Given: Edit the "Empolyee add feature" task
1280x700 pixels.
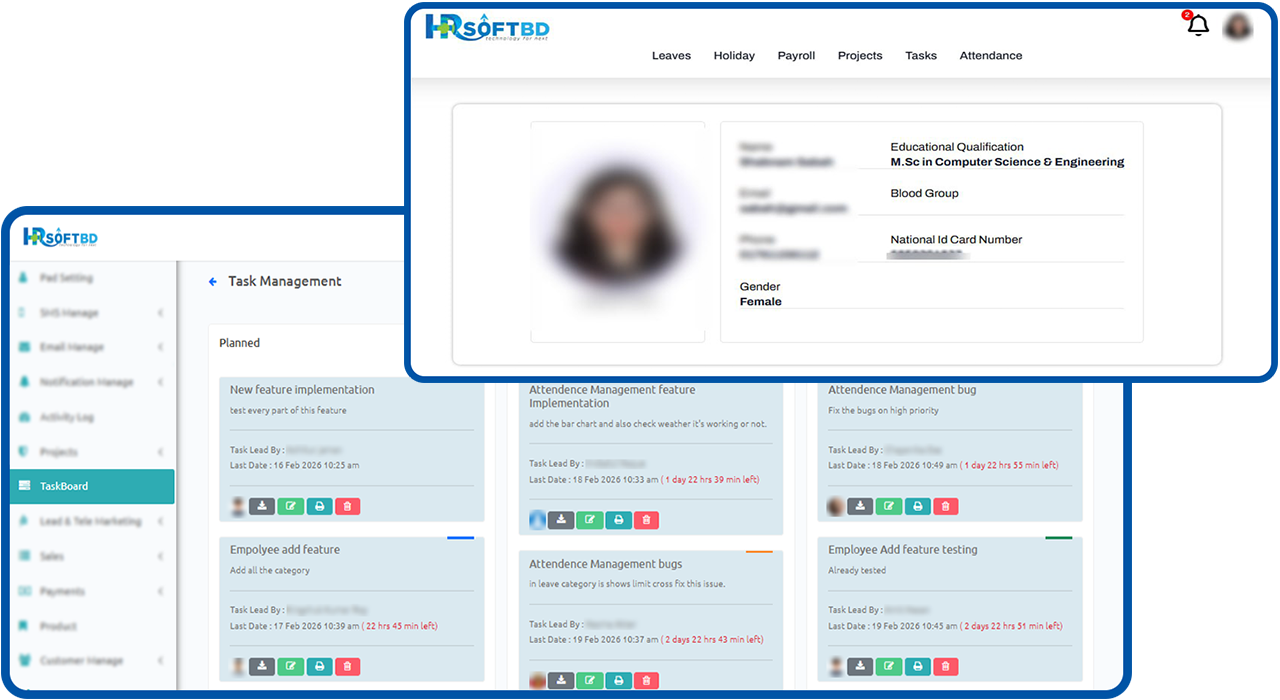Looking at the screenshot, I should click(290, 667).
